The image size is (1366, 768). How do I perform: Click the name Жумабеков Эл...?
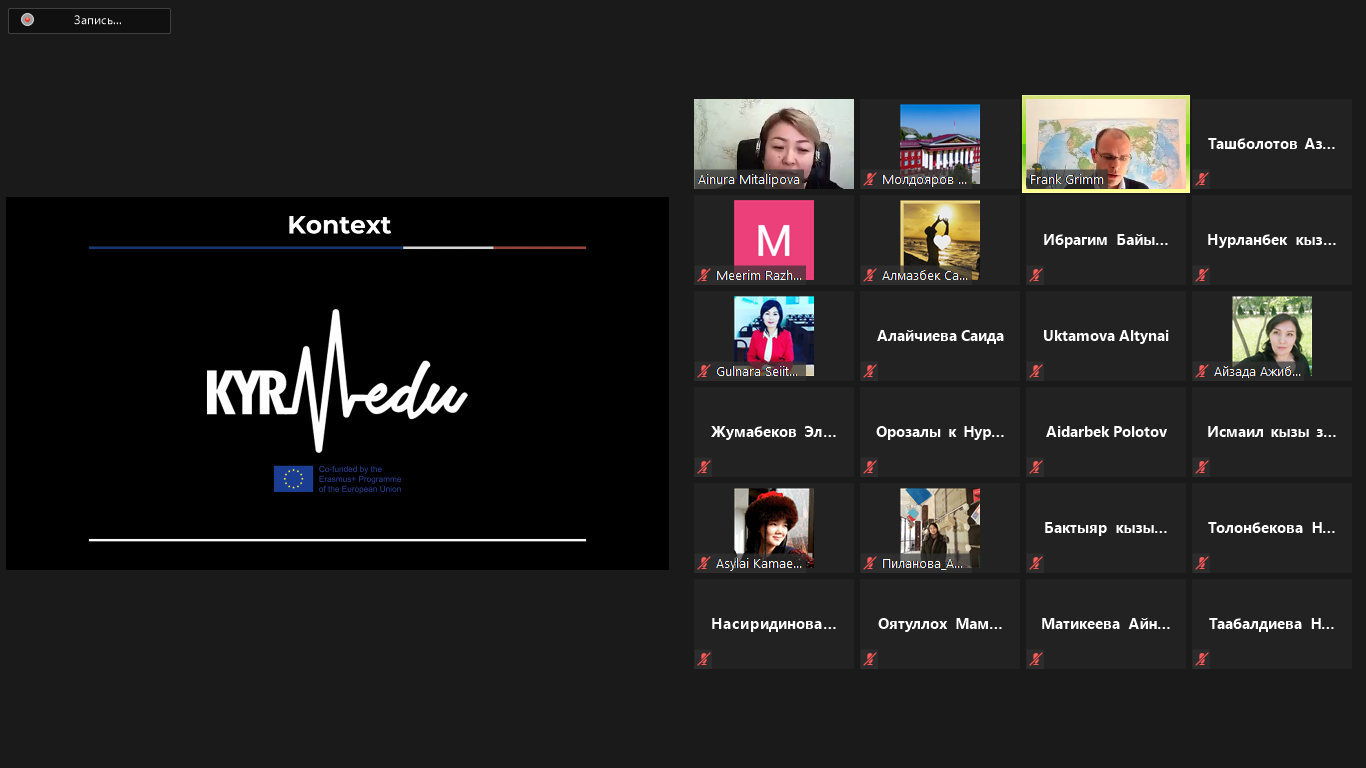[774, 432]
